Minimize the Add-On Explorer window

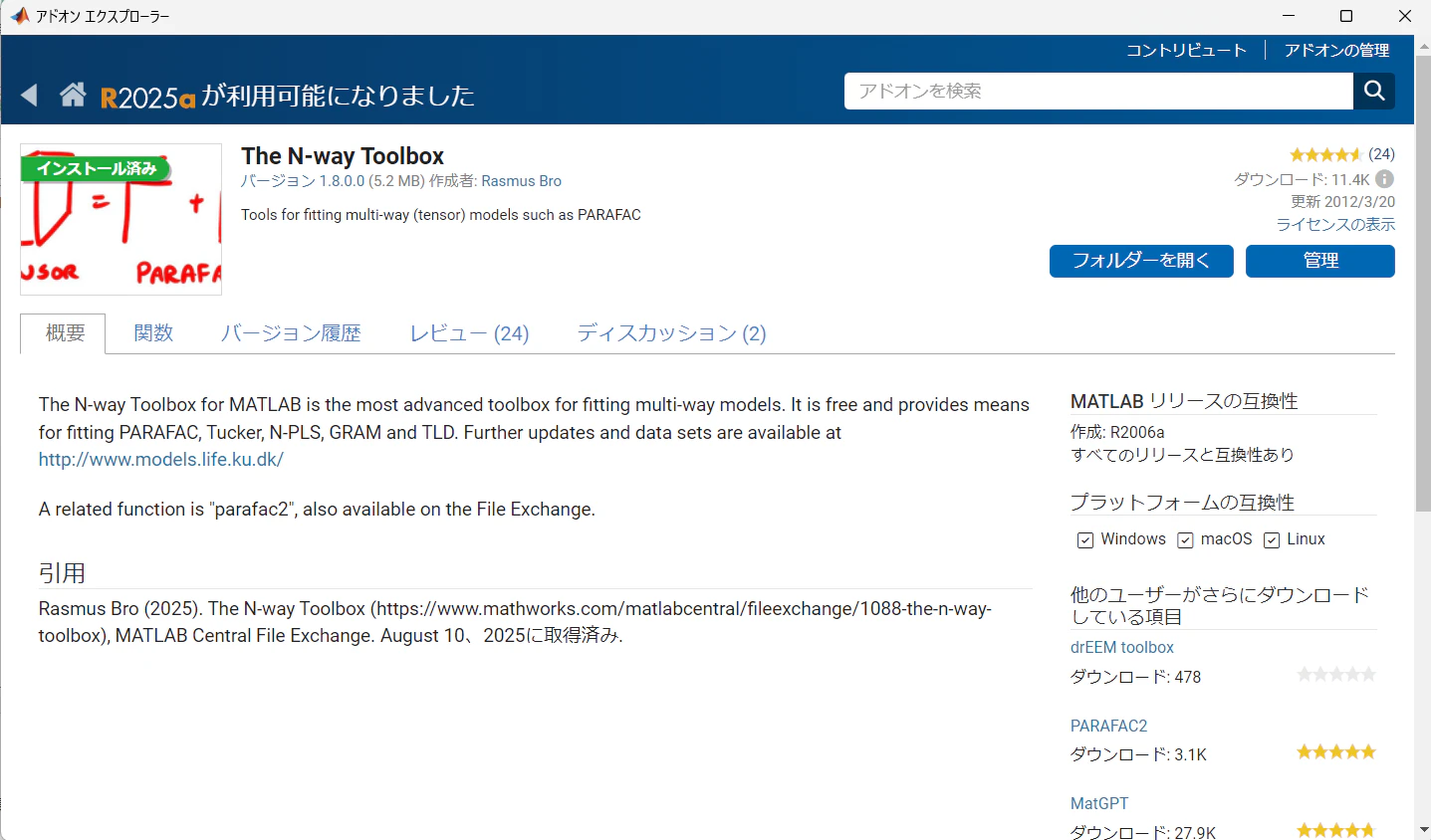(x=1289, y=16)
